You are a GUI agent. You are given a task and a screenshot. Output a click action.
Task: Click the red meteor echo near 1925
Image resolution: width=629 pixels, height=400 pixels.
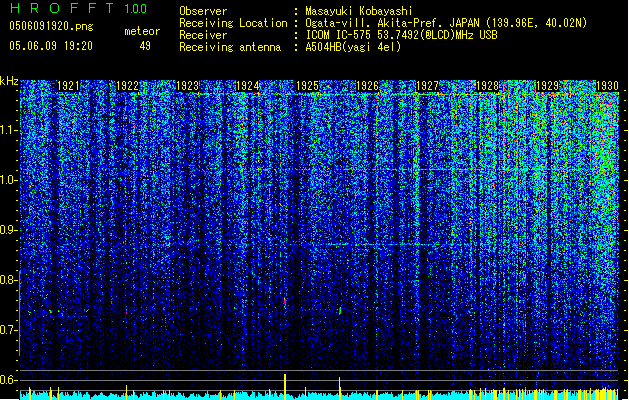tap(285, 301)
